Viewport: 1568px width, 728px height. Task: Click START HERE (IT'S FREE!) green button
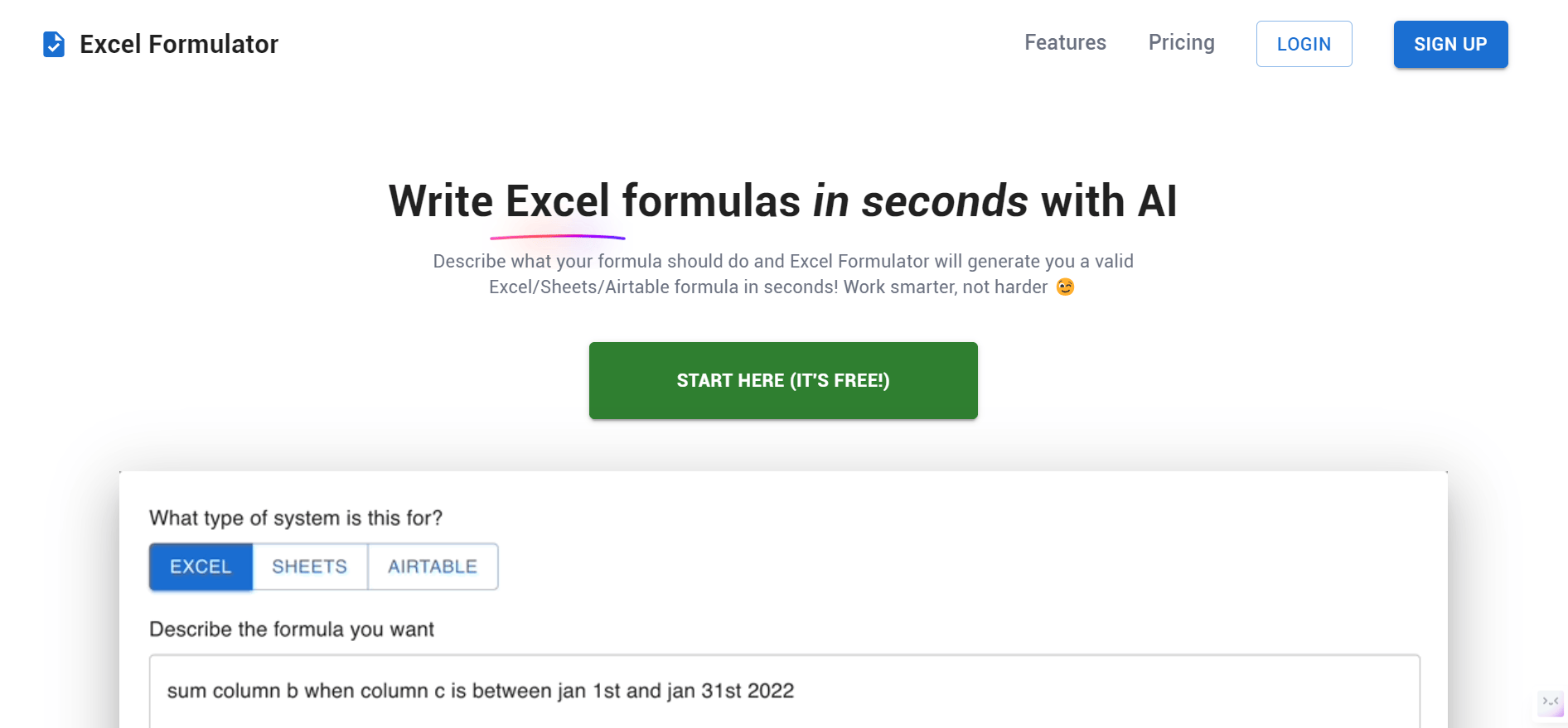click(x=783, y=380)
